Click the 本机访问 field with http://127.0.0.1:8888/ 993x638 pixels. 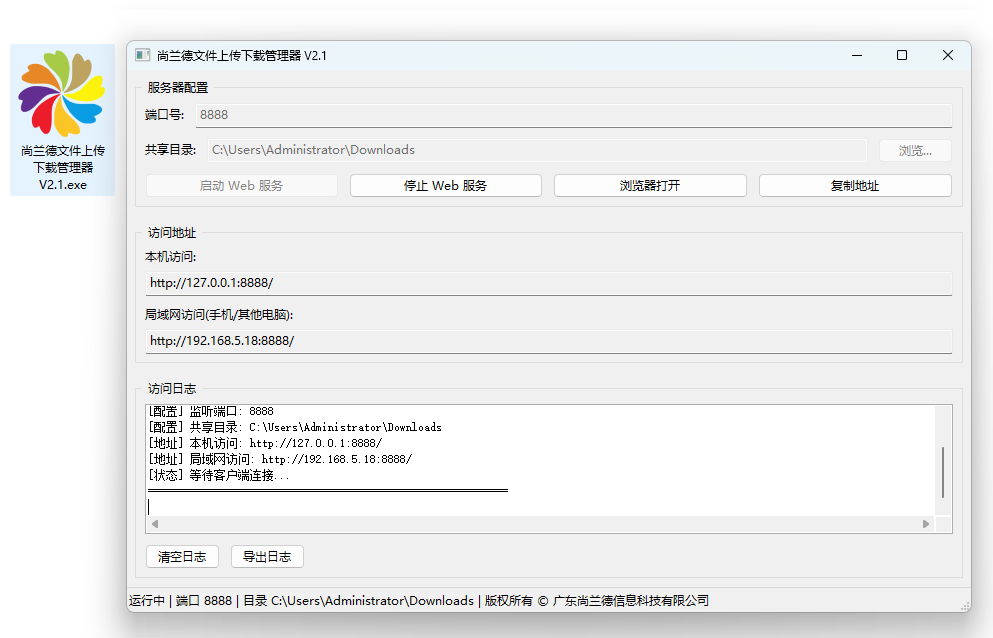click(549, 283)
